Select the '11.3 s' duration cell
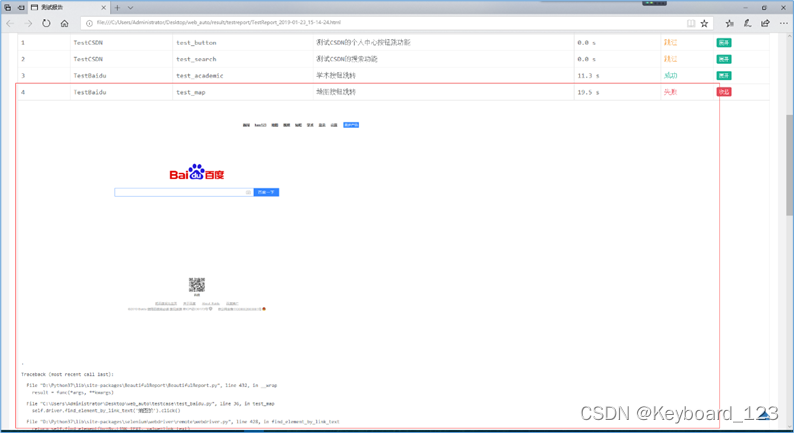794x433 pixels. tap(588, 75)
